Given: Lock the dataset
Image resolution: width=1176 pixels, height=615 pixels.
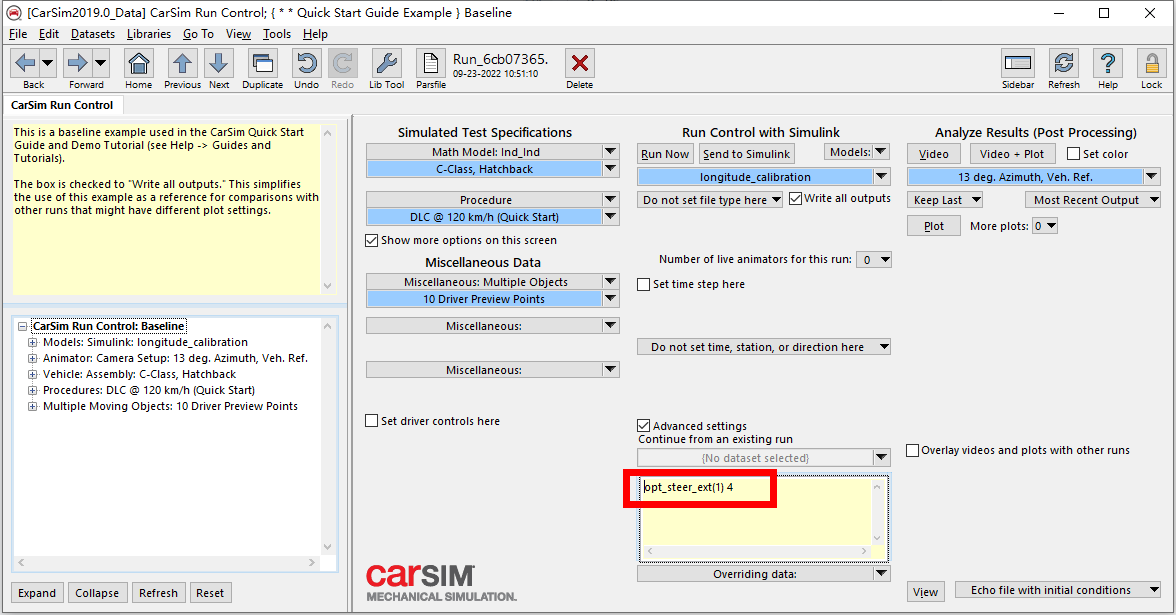Looking at the screenshot, I should [1151, 63].
